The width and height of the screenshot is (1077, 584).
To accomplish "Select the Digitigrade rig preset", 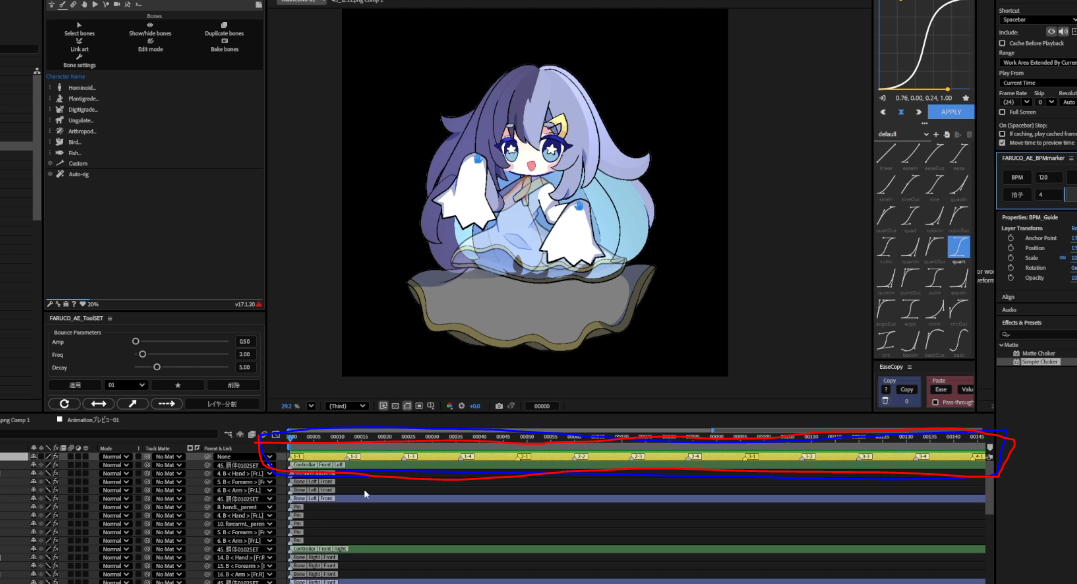I will [77, 109].
